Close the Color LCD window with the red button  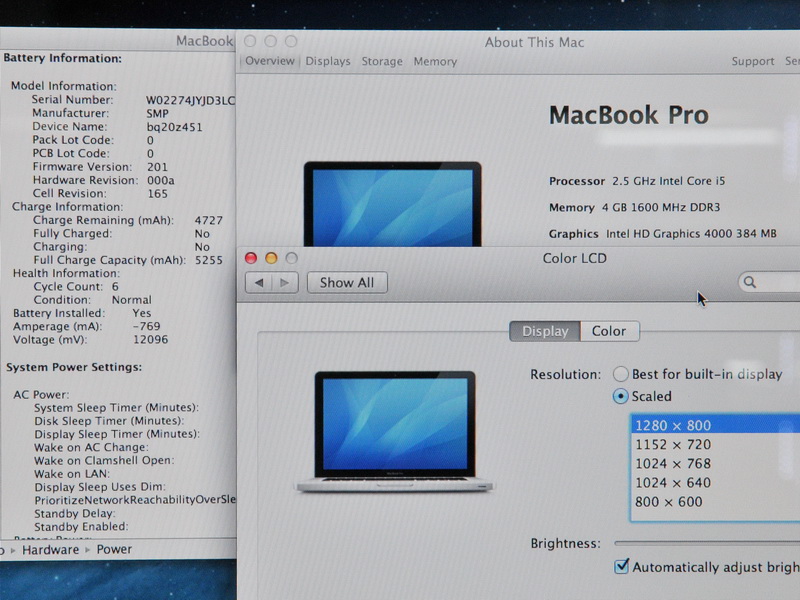pyautogui.click(x=251, y=258)
